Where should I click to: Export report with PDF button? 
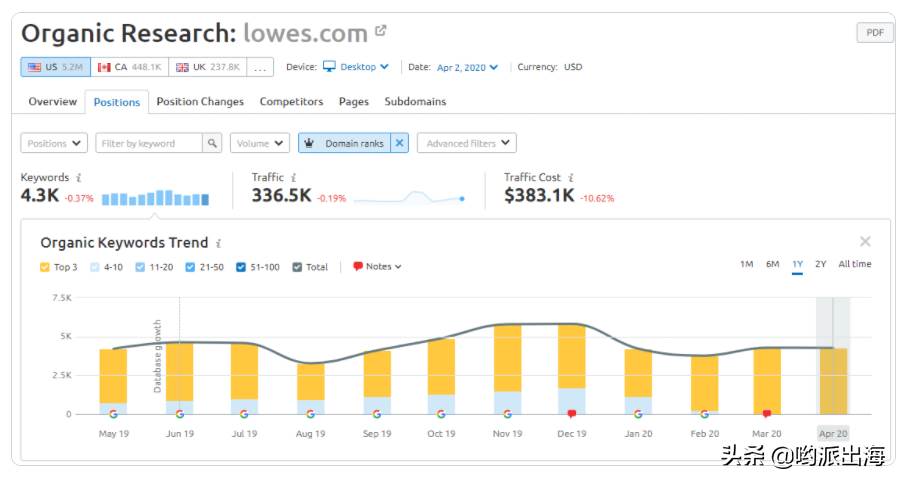[x=875, y=33]
